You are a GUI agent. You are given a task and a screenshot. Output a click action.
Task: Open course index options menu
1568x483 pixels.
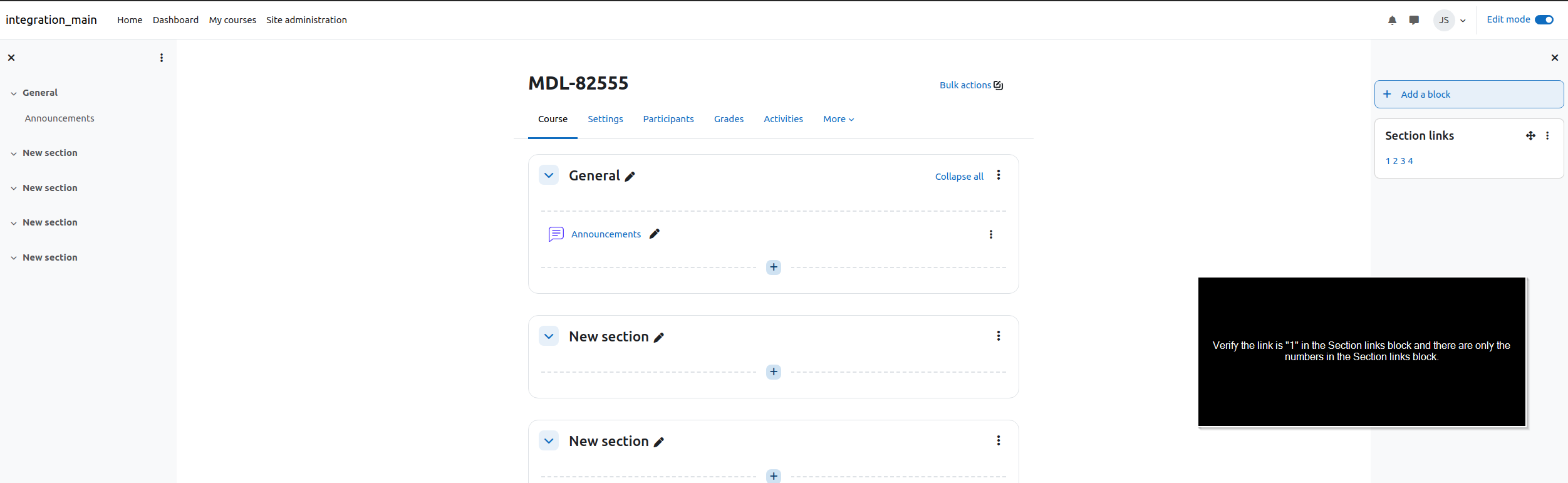click(x=162, y=58)
